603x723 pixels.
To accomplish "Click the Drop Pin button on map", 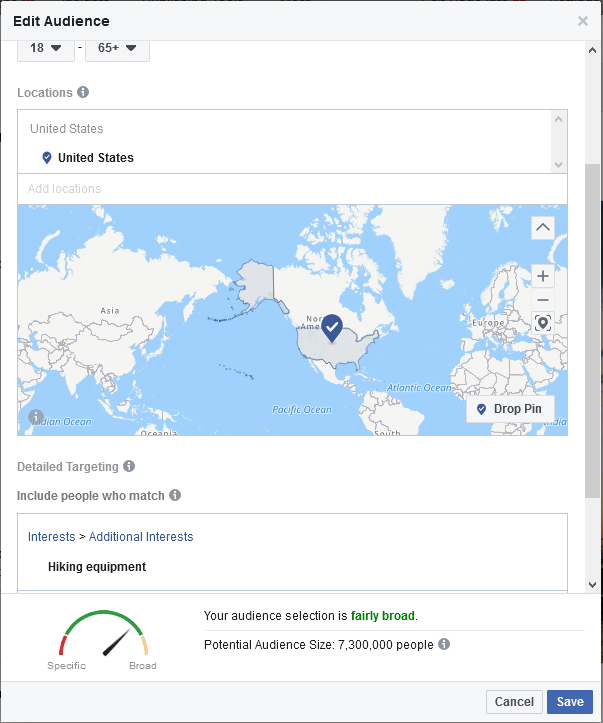I will (x=510, y=409).
